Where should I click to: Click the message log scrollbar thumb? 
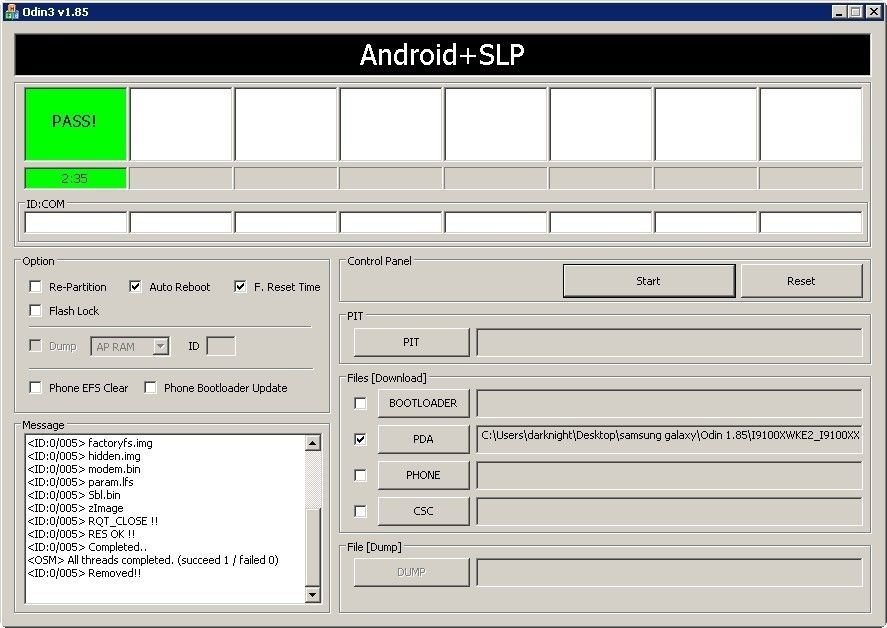tap(313, 547)
